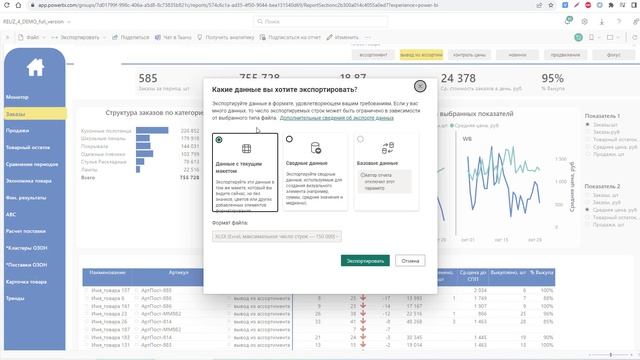Click the Share toolbar item
The width and height of the screenshot is (640, 360).
[x=131, y=37]
